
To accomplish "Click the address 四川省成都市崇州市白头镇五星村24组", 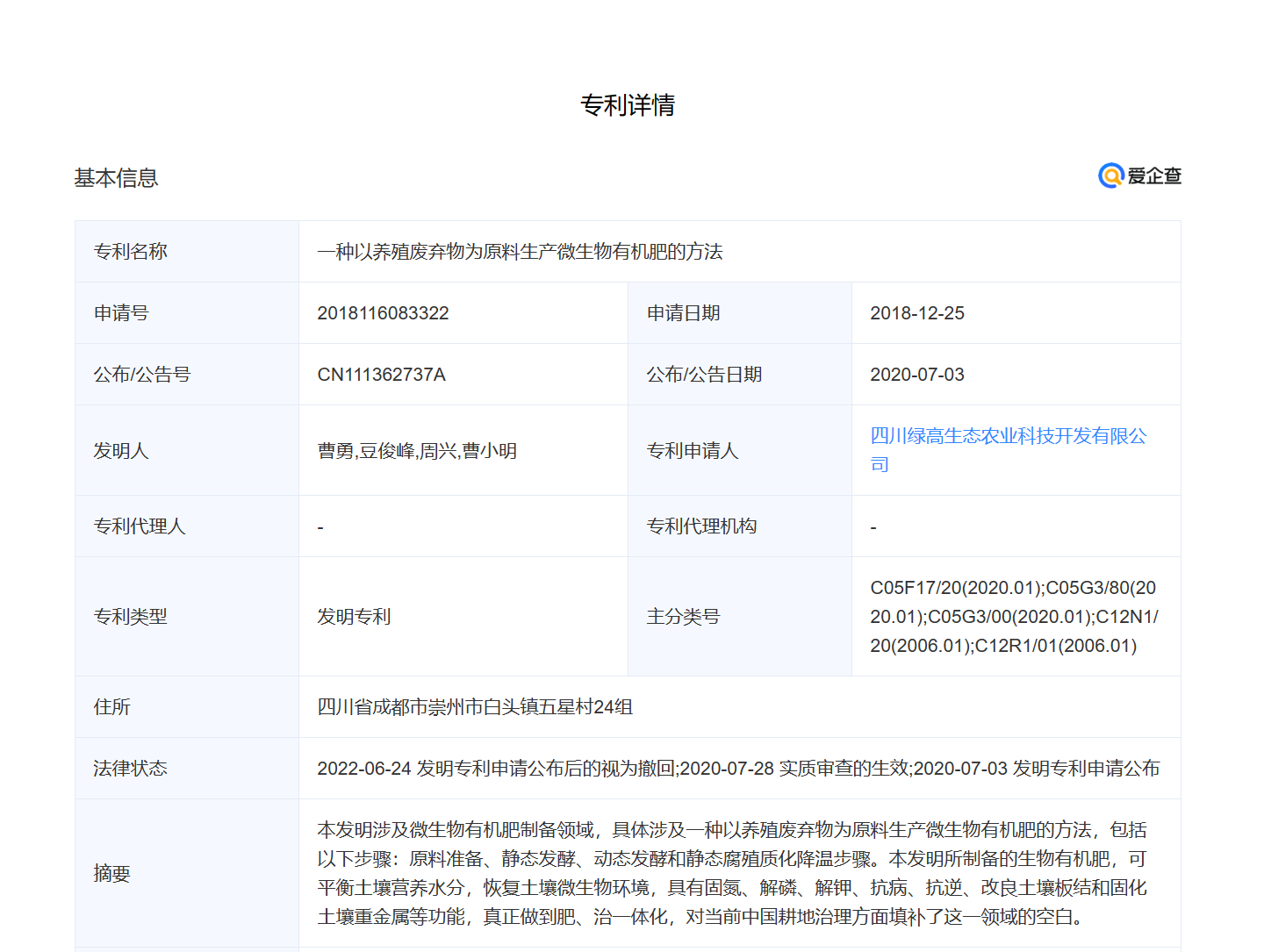I will (x=475, y=707).
